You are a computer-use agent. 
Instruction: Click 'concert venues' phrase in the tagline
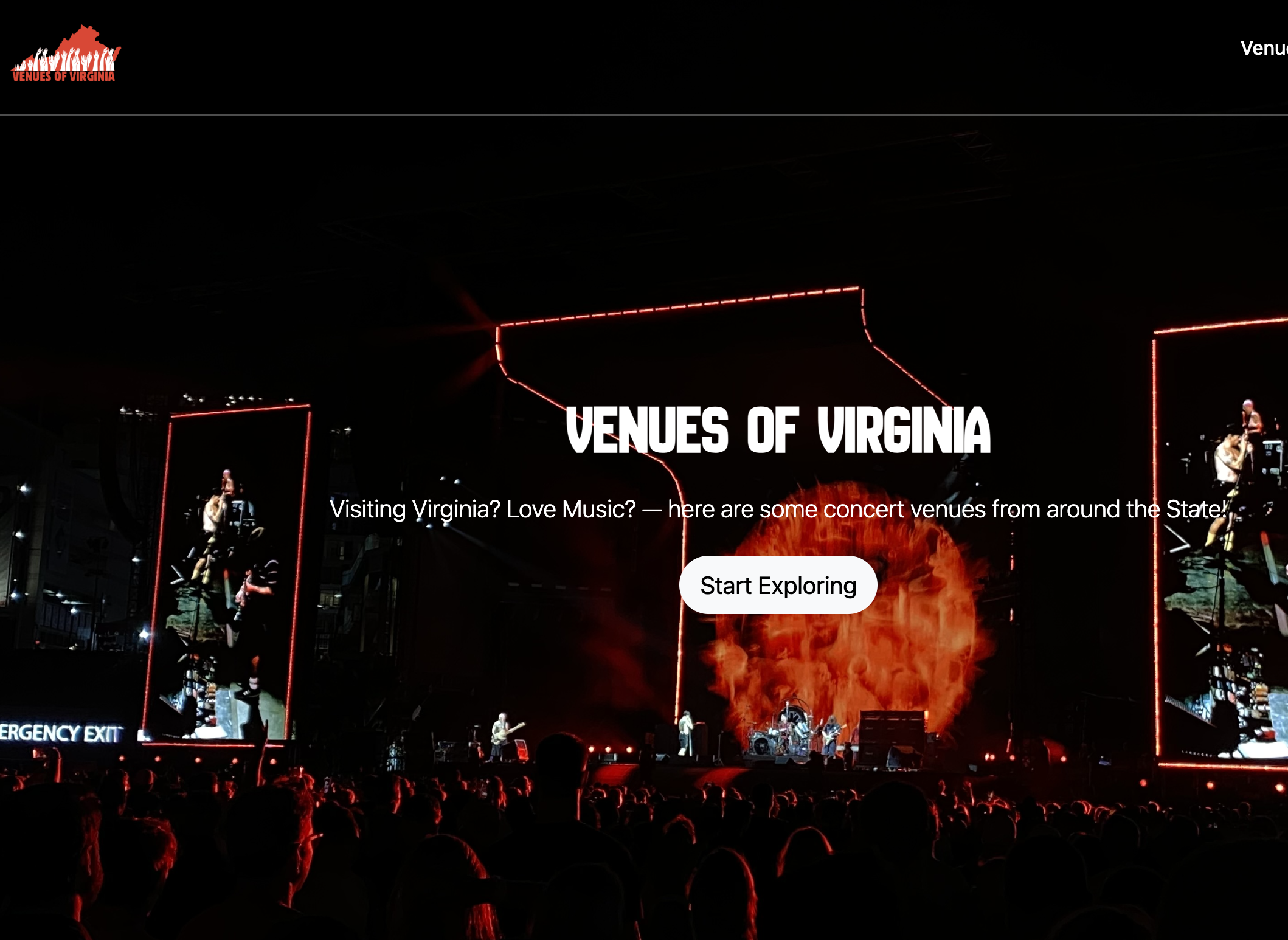click(x=904, y=509)
